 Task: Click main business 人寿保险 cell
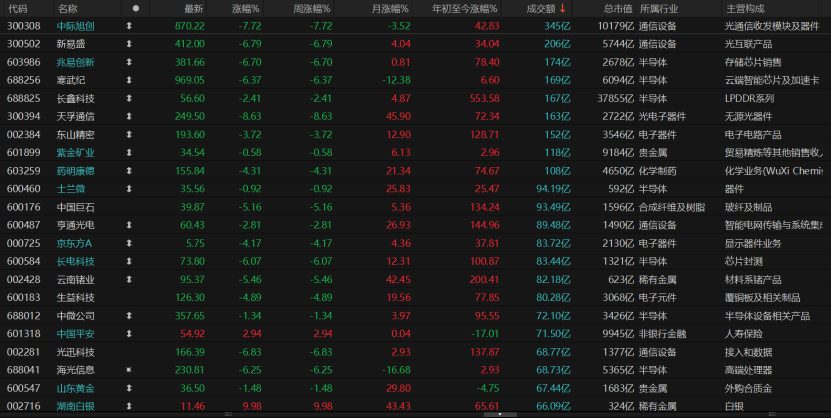(x=744, y=334)
